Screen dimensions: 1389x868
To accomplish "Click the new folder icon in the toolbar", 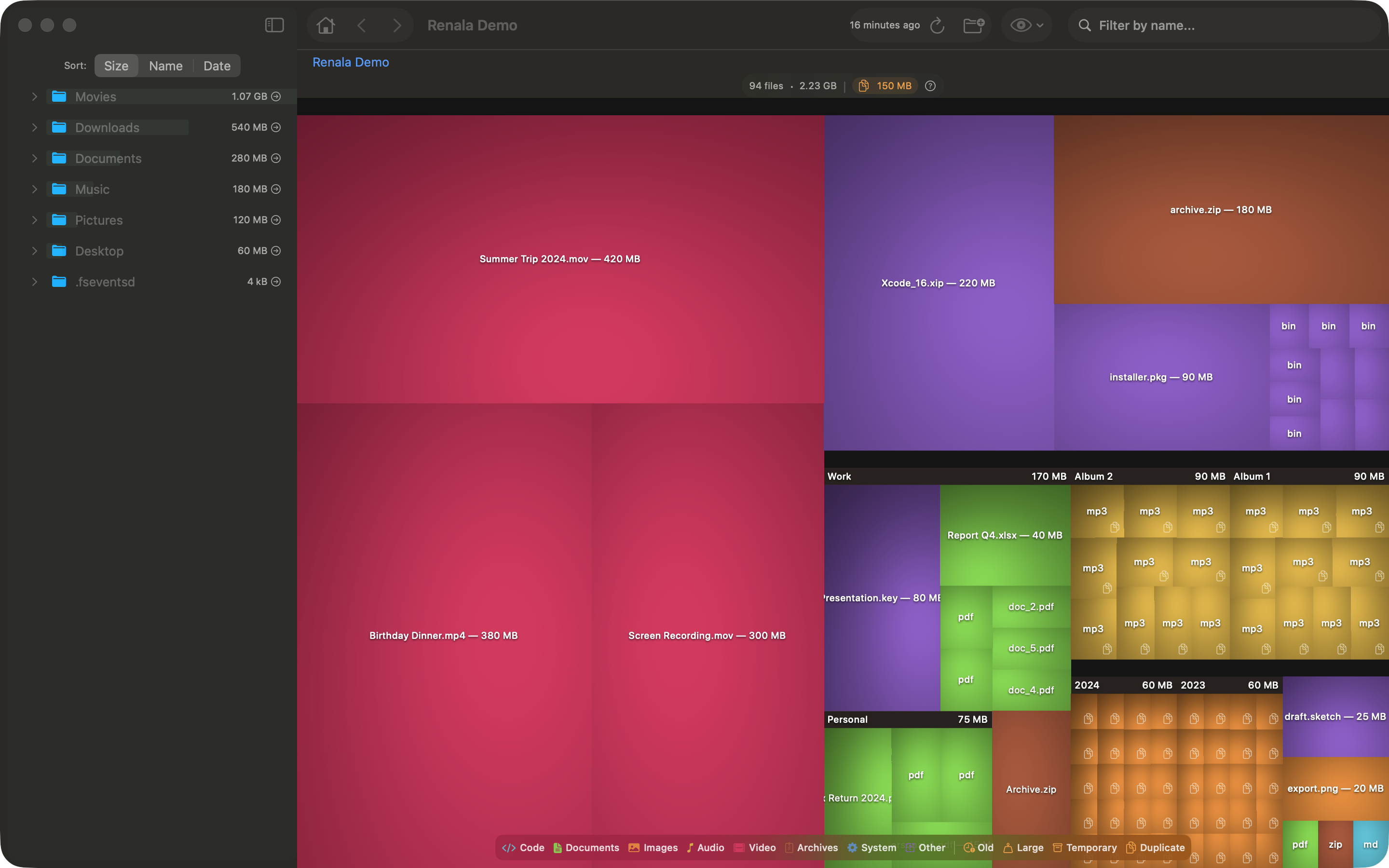I will [974, 25].
